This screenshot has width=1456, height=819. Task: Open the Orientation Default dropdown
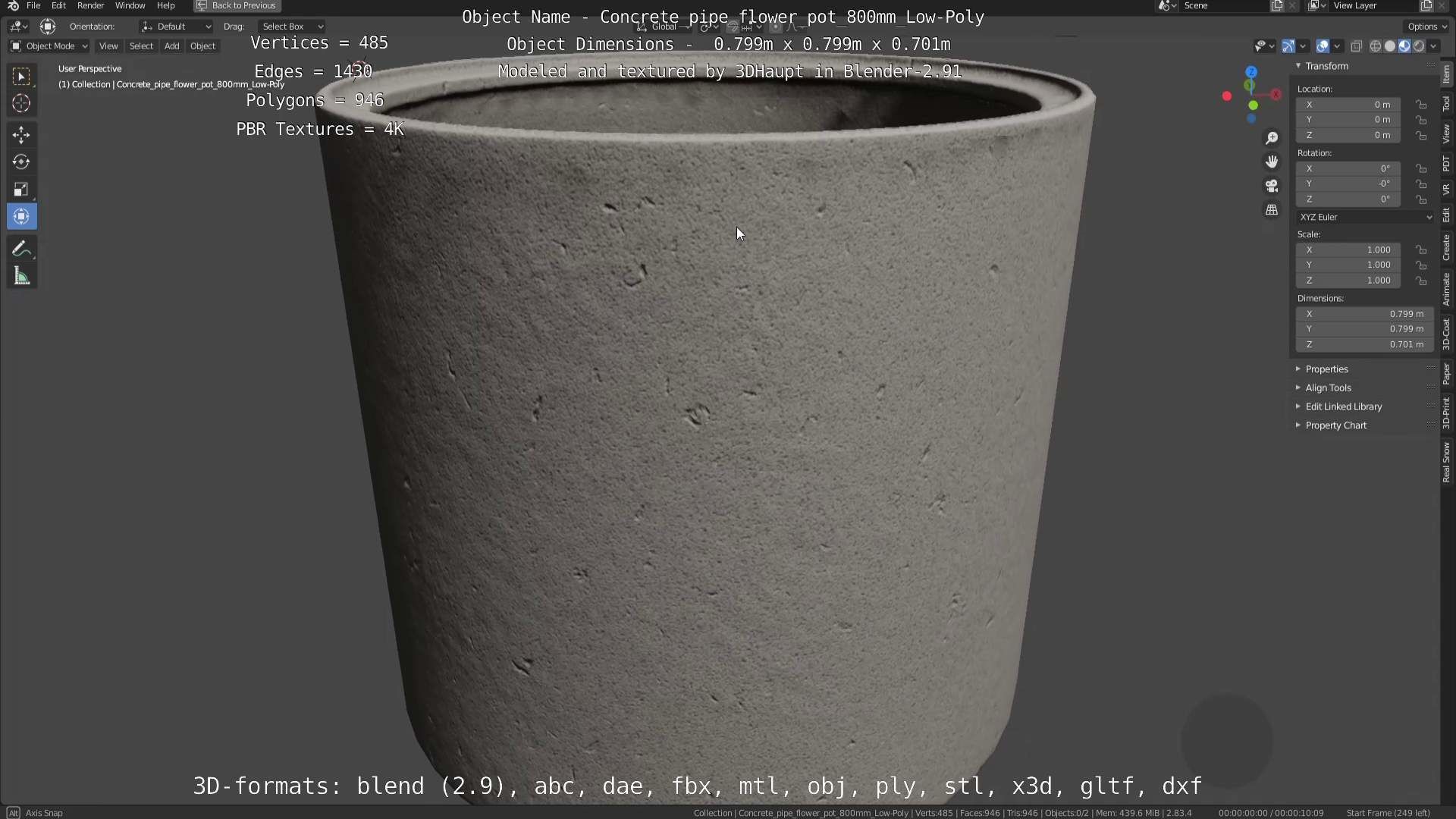[176, 27]
